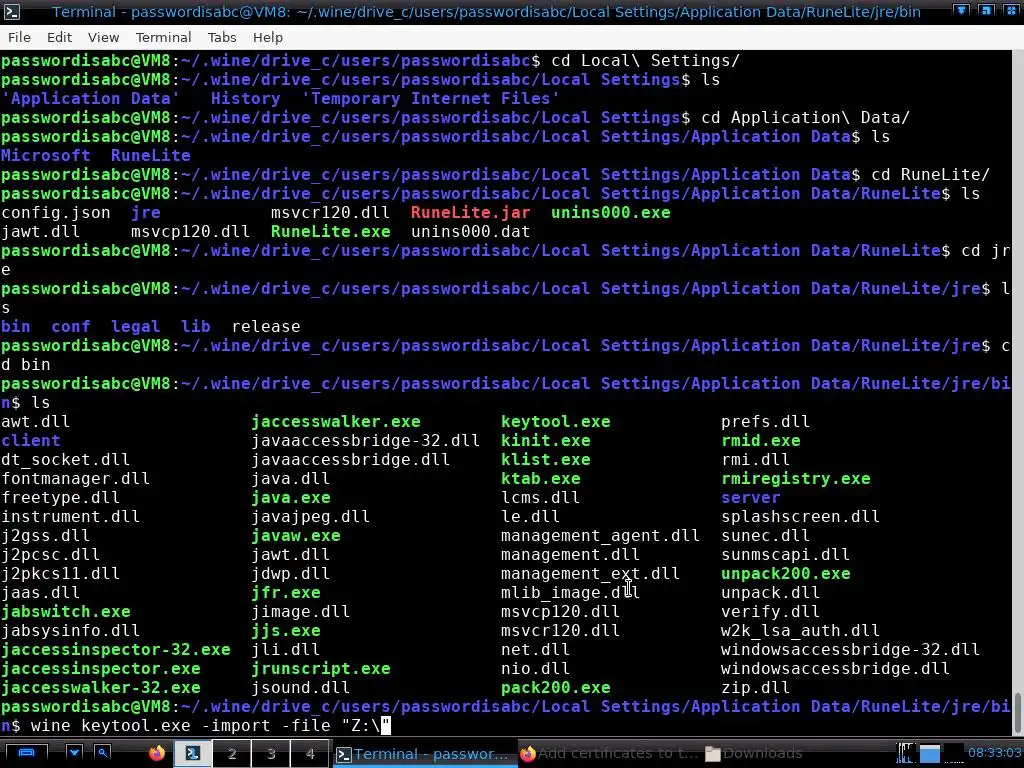Image resolution: width=1024 pixels, height=768 pixels.
Task: Click the windowsaccessbridge-32.dll file name
Action: coord(850,650)
